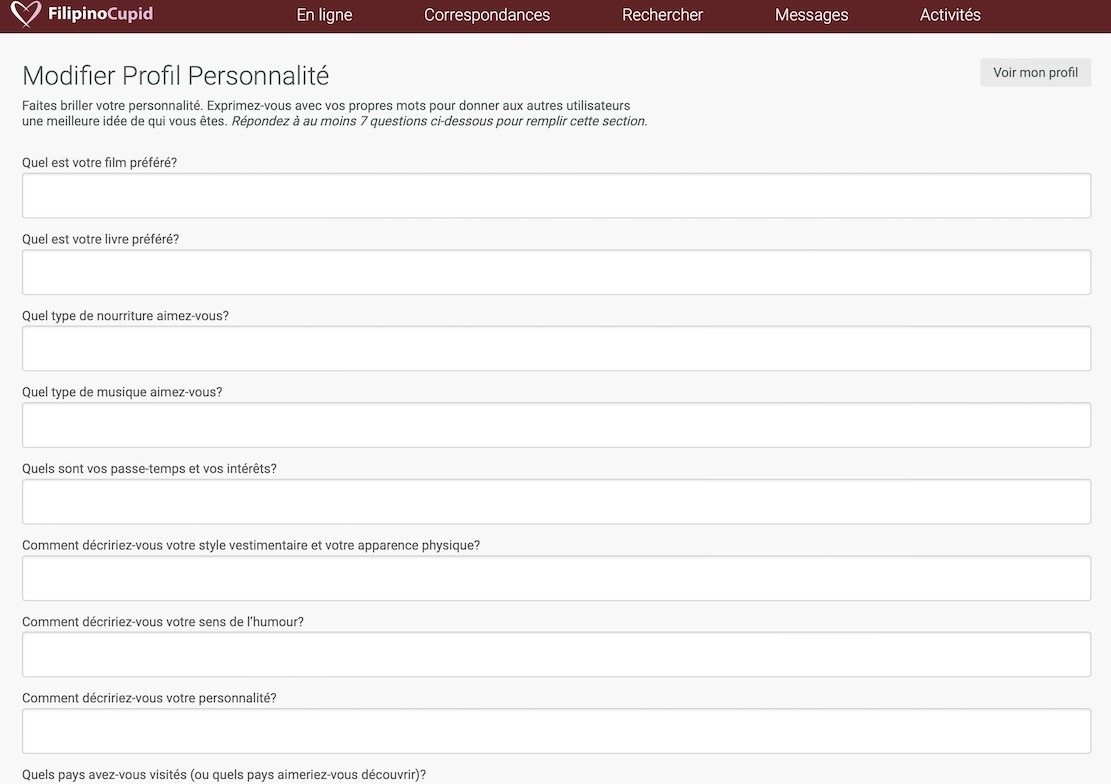Image resolution: width=1111 pixels, height=784 pixels.
Task: Focus the film préféré text field
Action: [556, 196]
